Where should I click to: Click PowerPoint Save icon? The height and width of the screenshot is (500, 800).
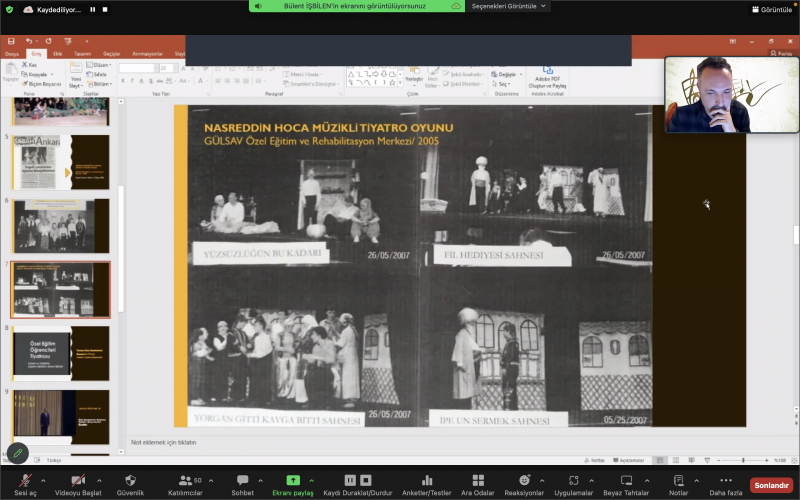(11, 41)
